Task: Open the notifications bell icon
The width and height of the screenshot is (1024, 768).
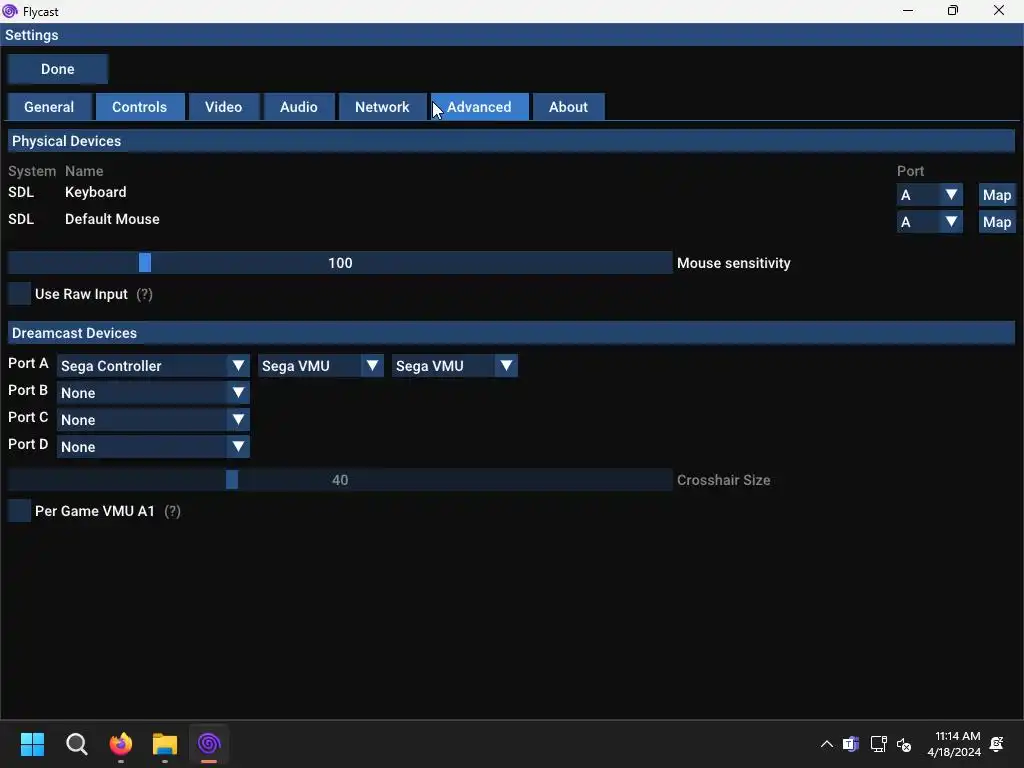Action: (997, 744)
